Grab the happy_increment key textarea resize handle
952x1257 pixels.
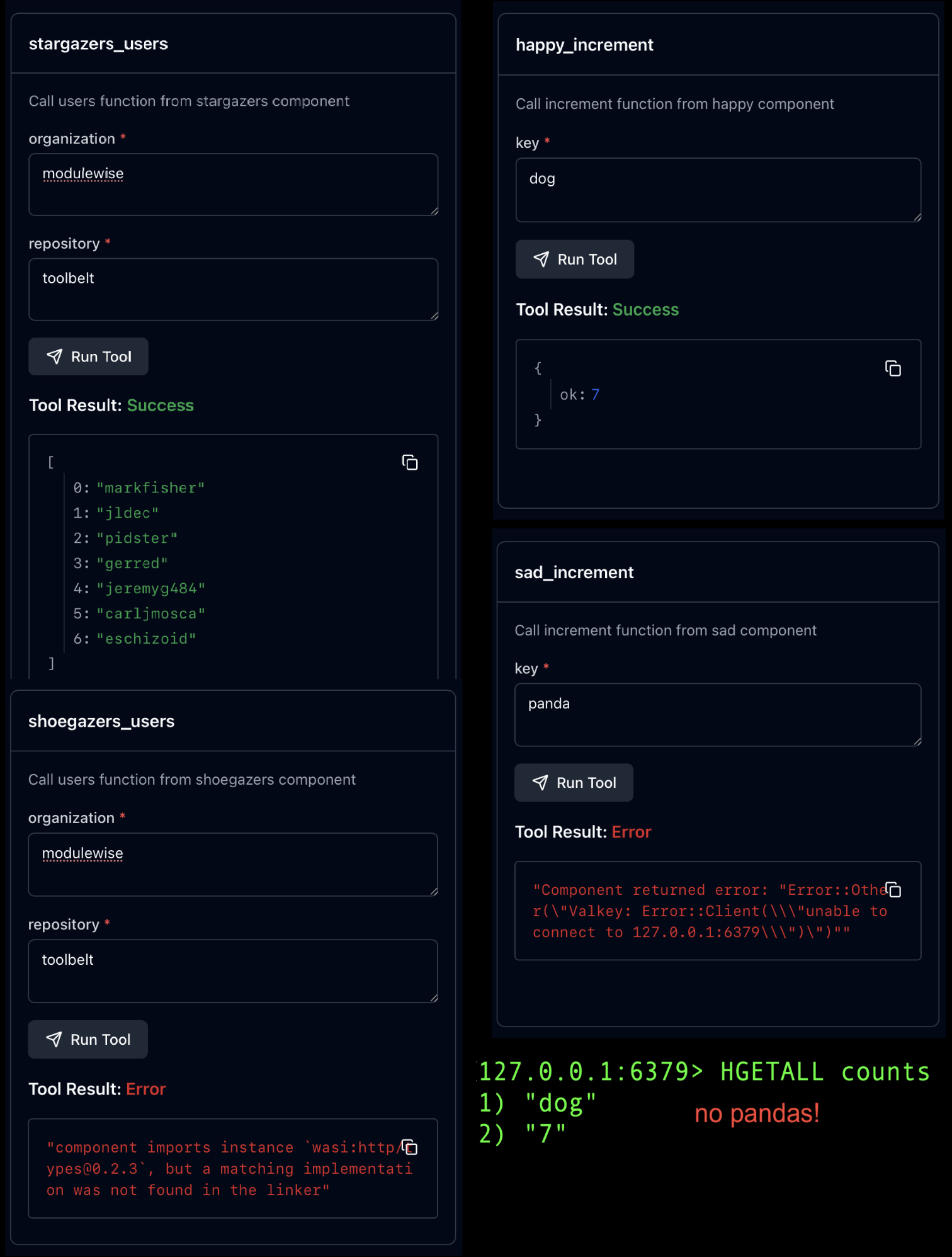tap(917, 217)
